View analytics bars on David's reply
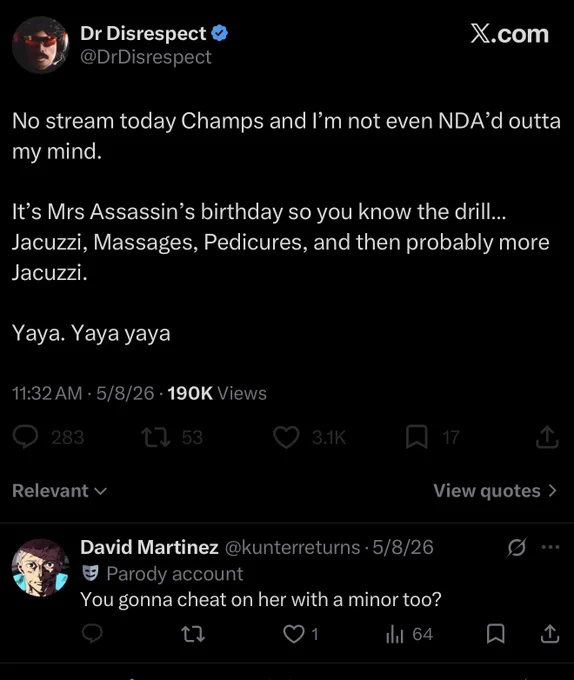The image size is (574, 680). (x=395, y=634)
